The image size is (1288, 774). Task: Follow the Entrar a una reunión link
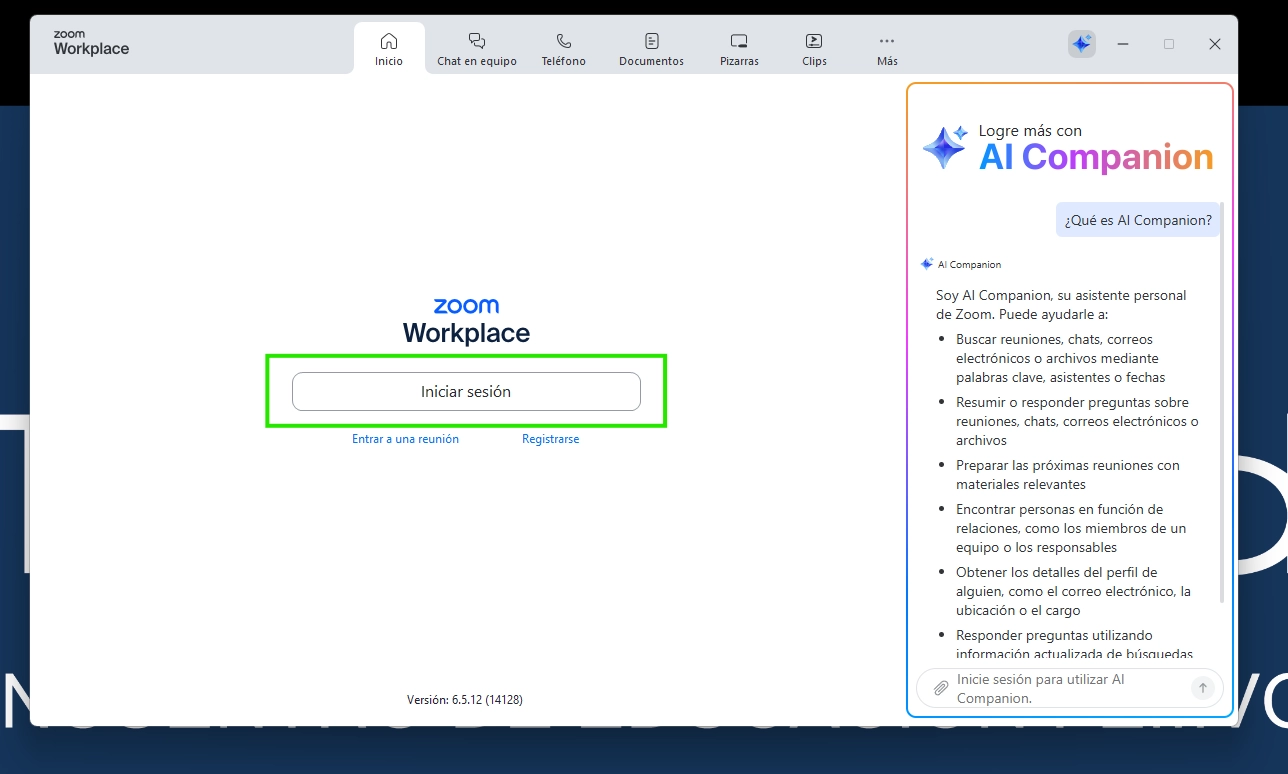coord(405,439)
